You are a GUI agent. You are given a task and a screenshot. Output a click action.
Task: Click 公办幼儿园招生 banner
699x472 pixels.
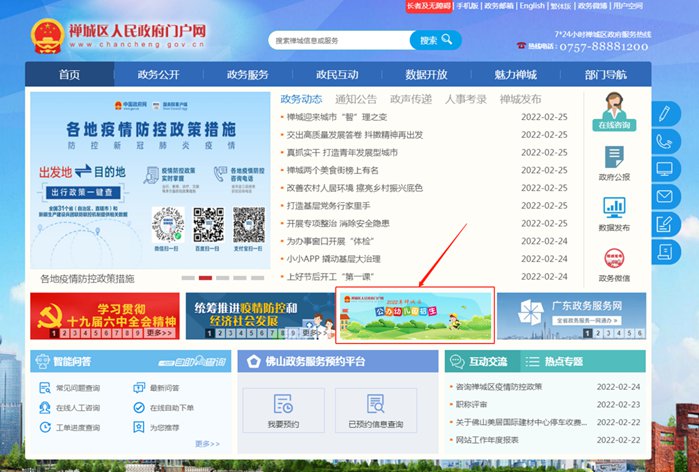pyautogui.click(x=415, y=315)
